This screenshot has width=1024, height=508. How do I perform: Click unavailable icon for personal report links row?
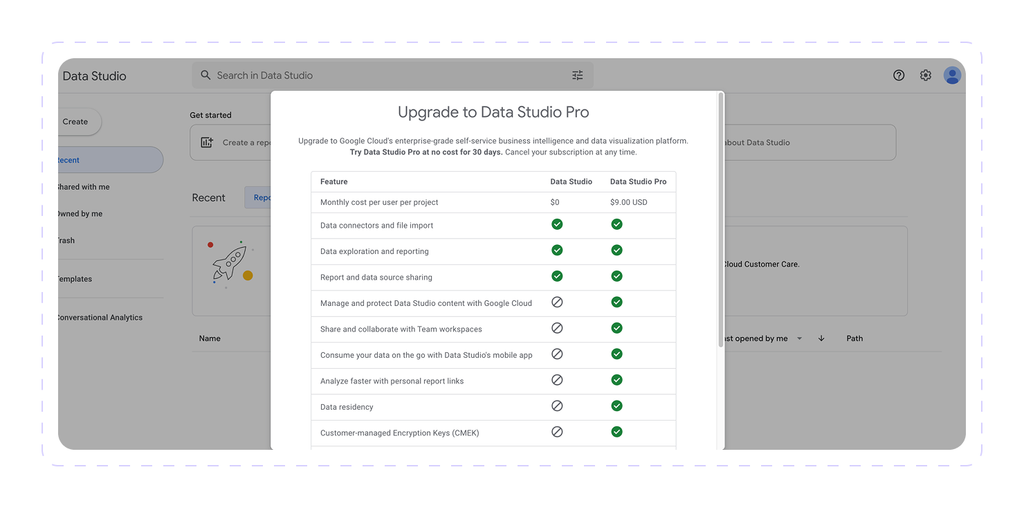557,379
